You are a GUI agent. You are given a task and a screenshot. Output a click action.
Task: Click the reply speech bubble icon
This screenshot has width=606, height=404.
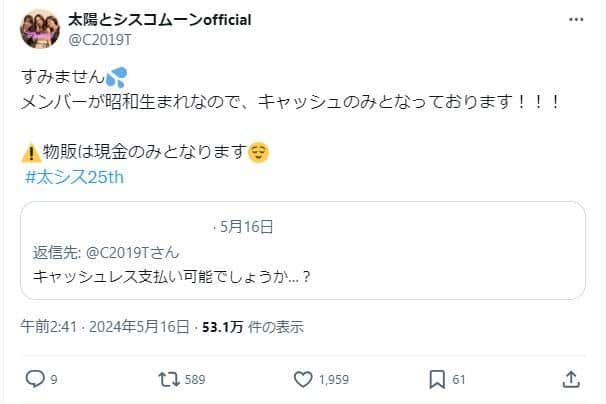click(x=33, y=379)
